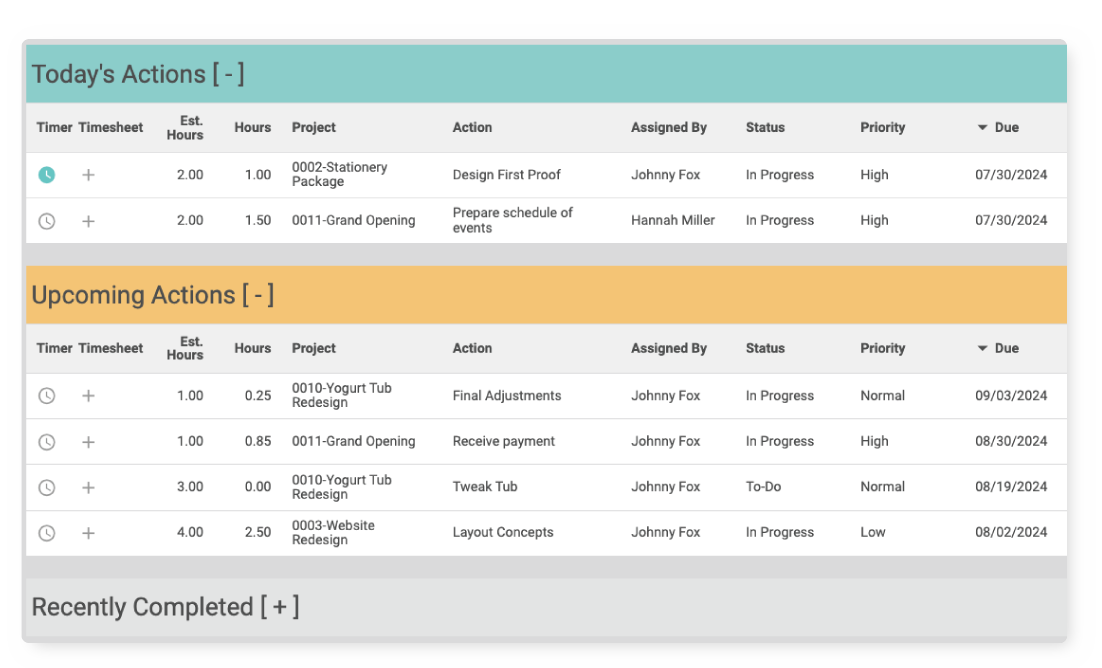Image resolution: width=1102 pixels, height=668 pixels.
Task: Sort Today's Actions by Due column
Action: pos(1005,128)
